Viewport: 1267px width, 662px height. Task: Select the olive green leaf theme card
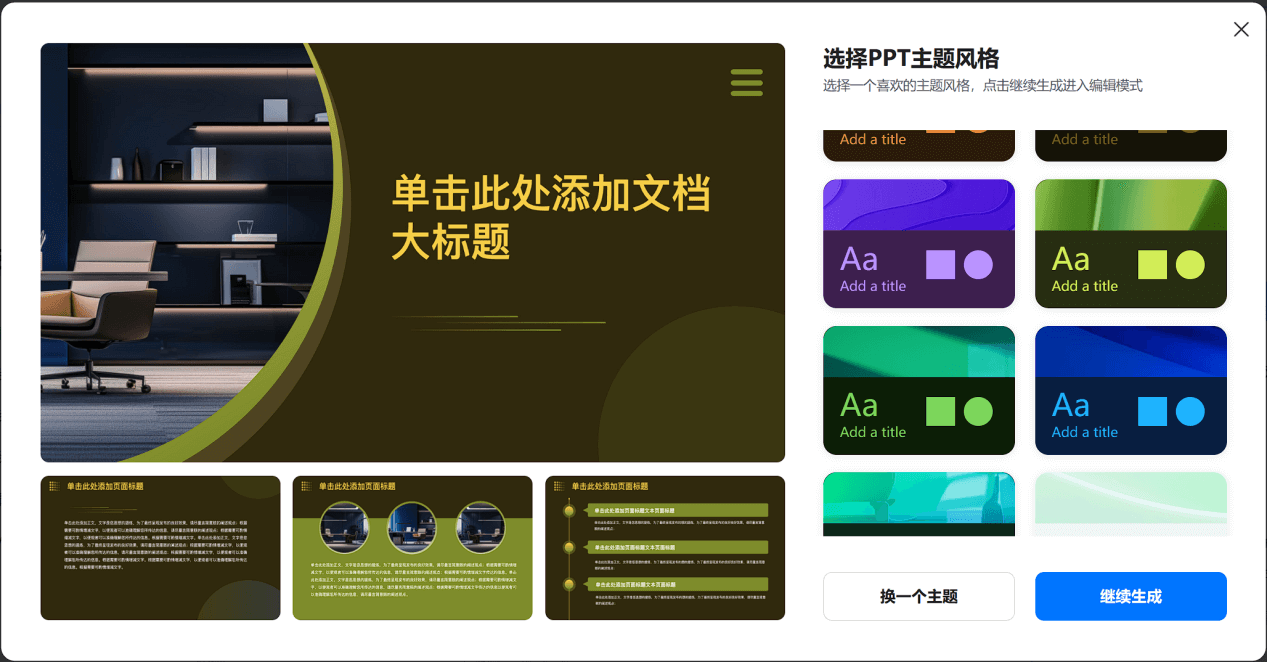(x=1131, y=243)
